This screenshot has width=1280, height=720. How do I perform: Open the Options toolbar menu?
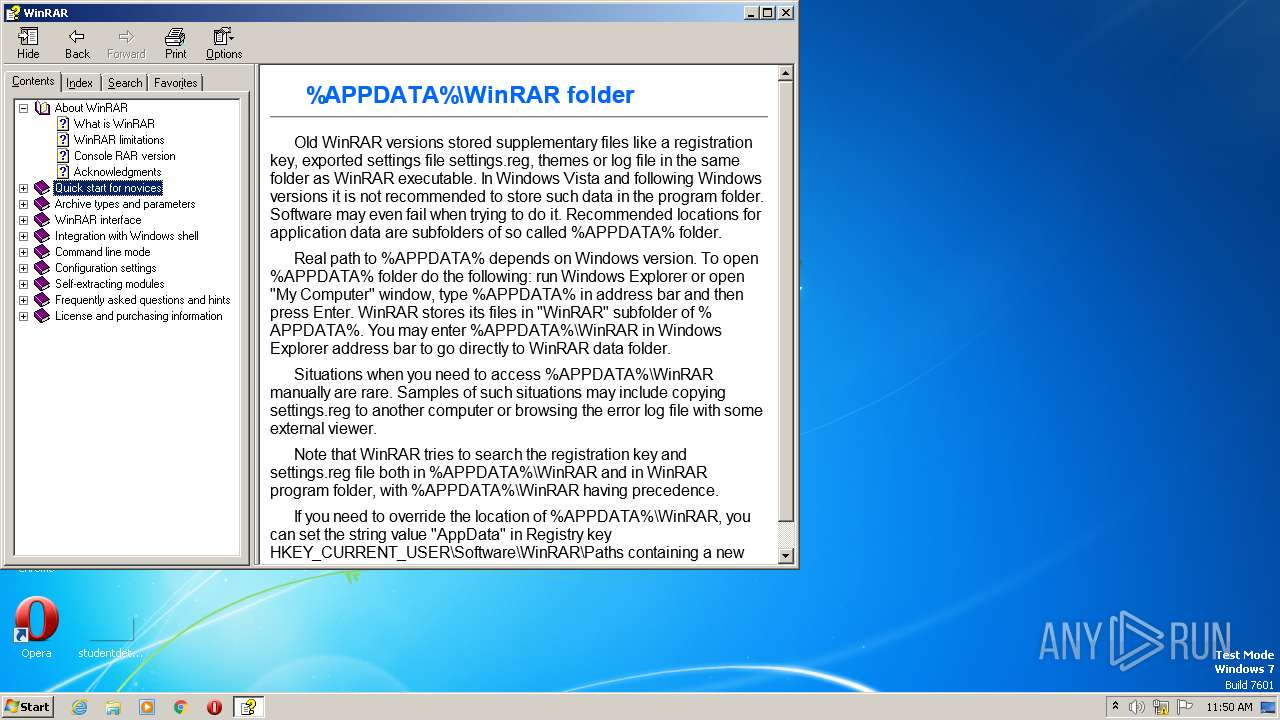click(x=224, y=43)
